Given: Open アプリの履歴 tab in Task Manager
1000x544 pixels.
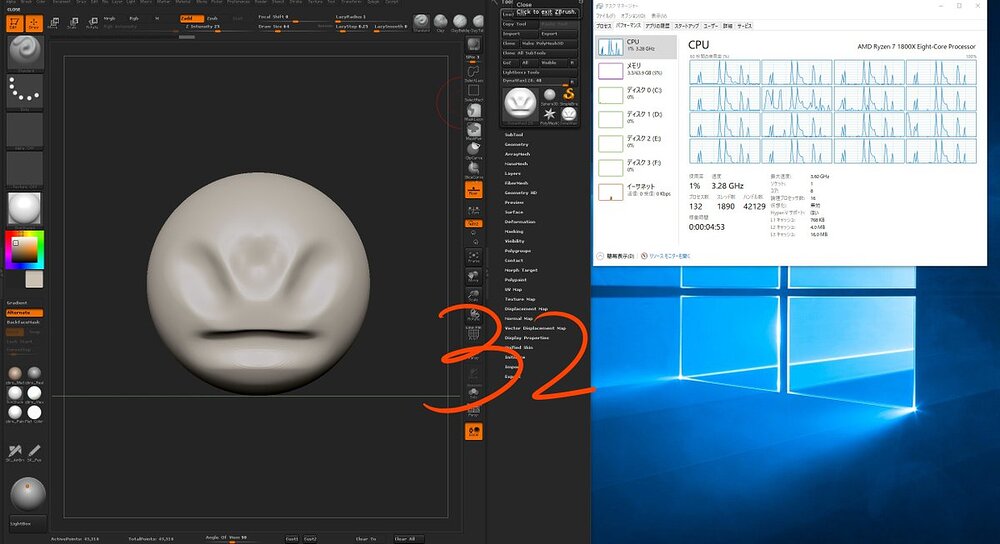Looking at the screenshot, I should (657, 26).
